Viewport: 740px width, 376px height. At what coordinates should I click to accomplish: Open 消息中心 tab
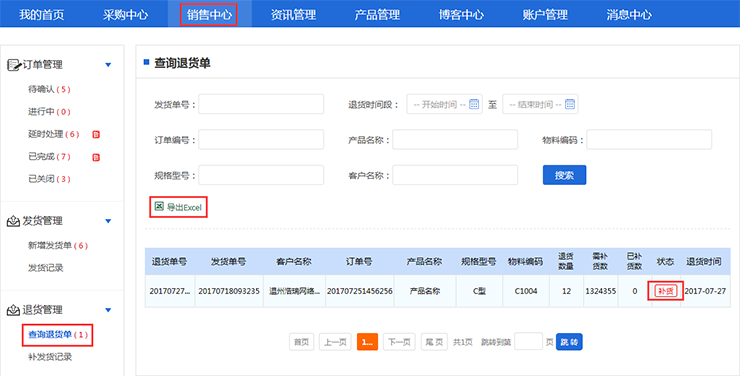(629, 14)
